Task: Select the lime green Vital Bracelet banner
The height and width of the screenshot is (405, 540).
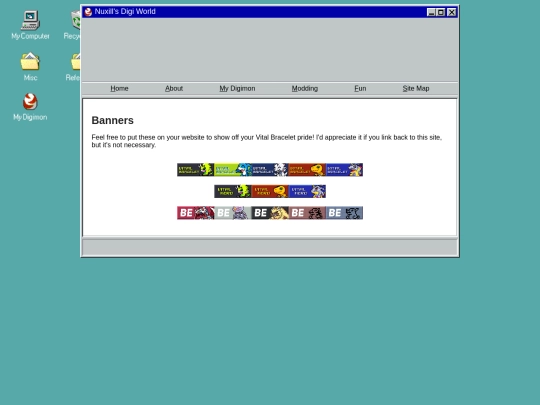Action: [x=233, y=170]
